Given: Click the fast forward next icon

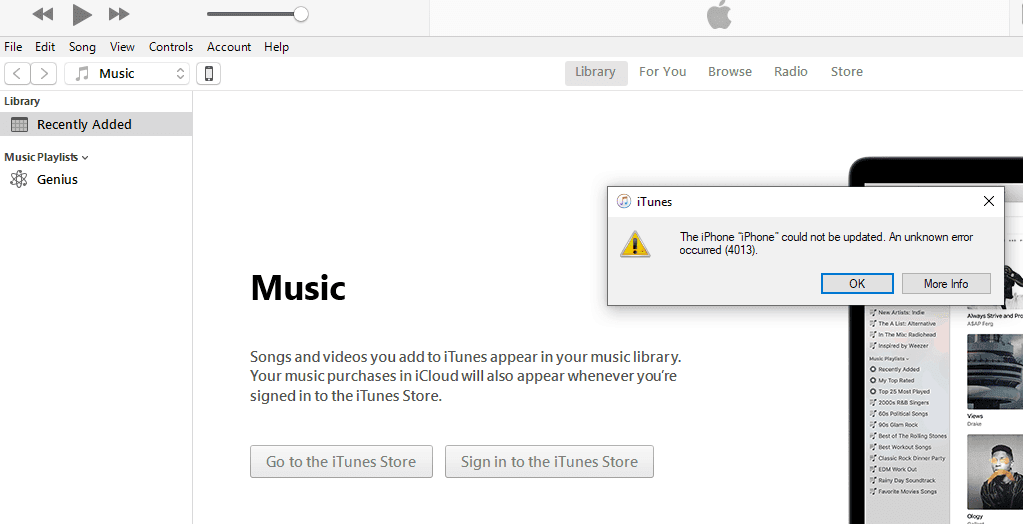Looking at the screenshot, I should [119, 14].
